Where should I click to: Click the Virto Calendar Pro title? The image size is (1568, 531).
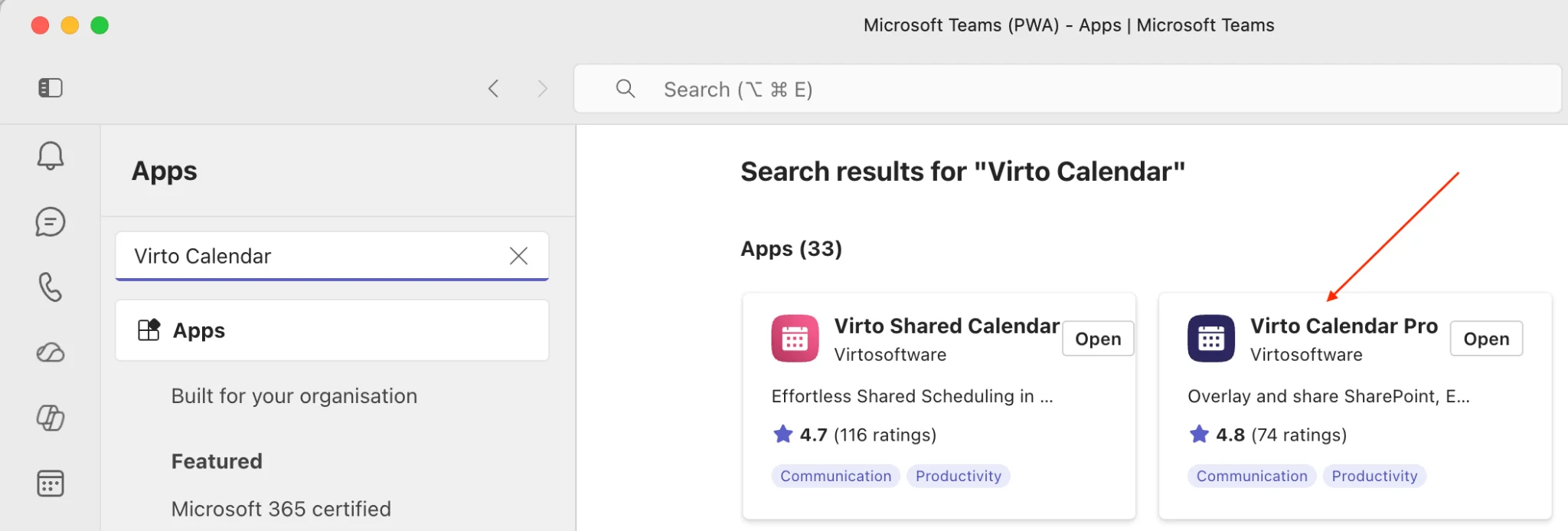click(x=1344, y=326)
